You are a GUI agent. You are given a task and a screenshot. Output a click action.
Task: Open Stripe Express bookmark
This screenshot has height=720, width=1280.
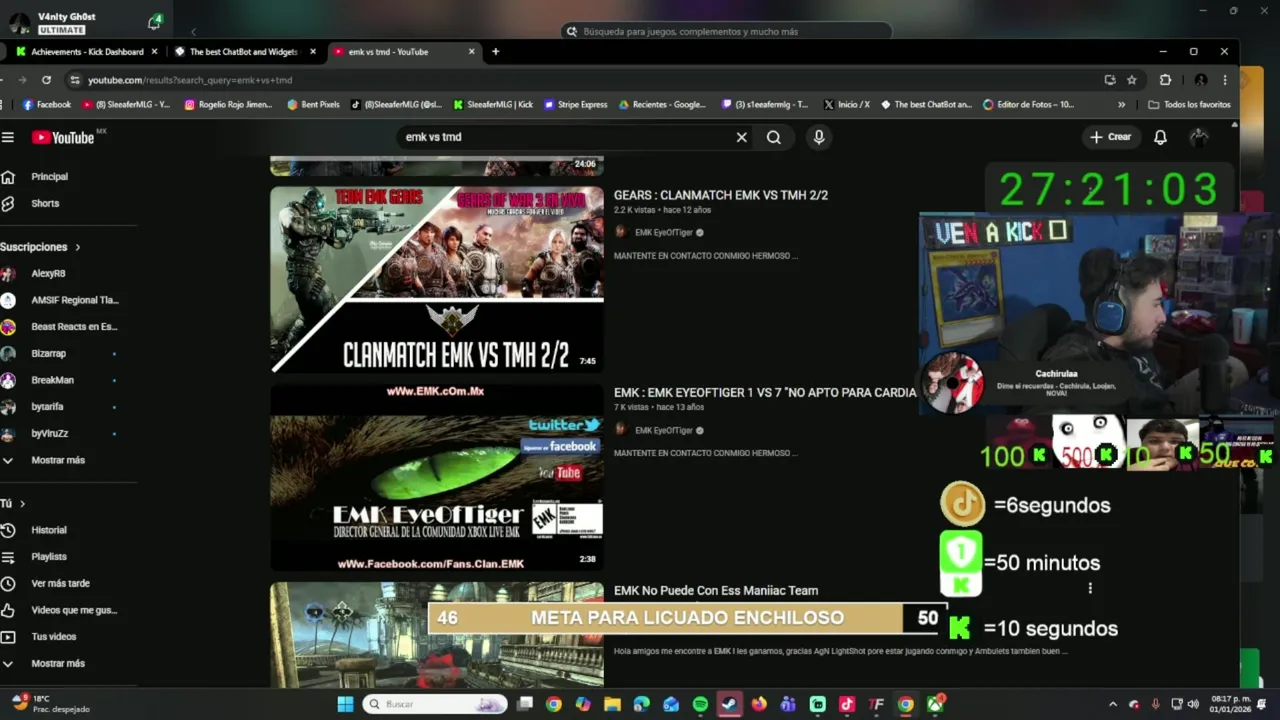pyautogui.click(x=576, y=104)
